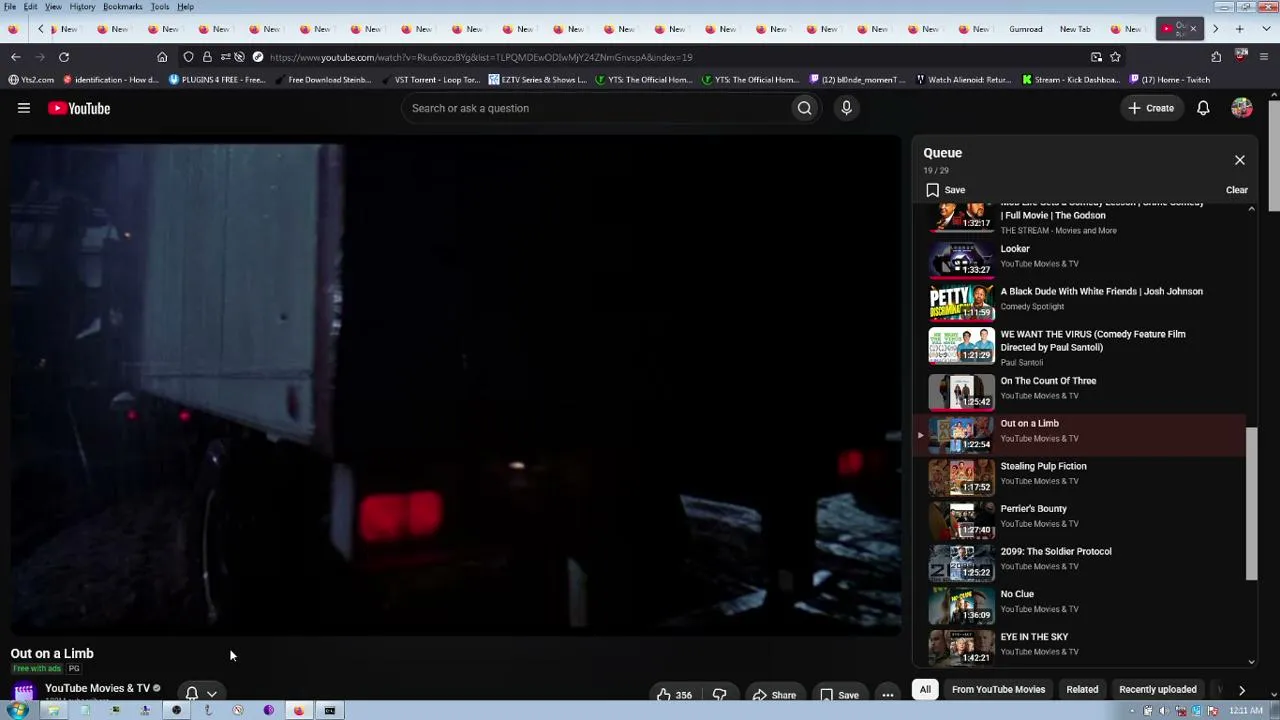
Task: Open the Create button menu
Action: 1151,108
